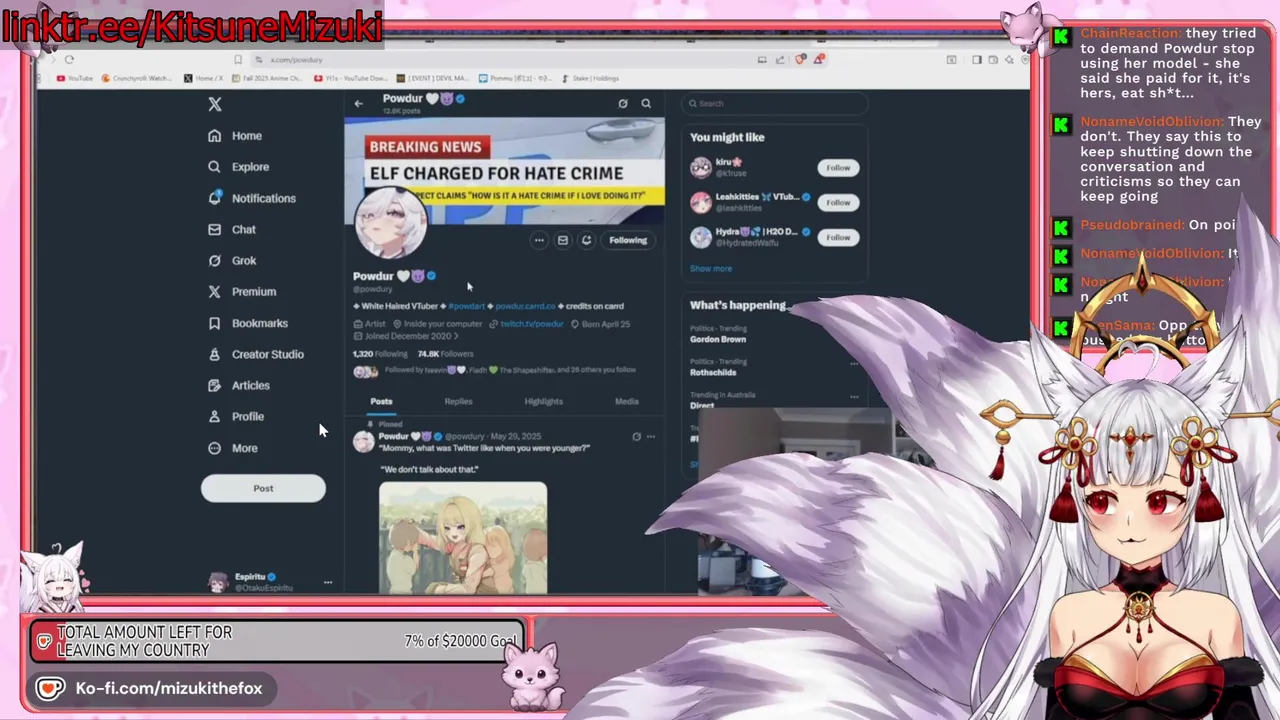This screenshot has height=720, width=1280.
Task: Open pinned post Powdur avatar
Action: click(x=363, y=442)
